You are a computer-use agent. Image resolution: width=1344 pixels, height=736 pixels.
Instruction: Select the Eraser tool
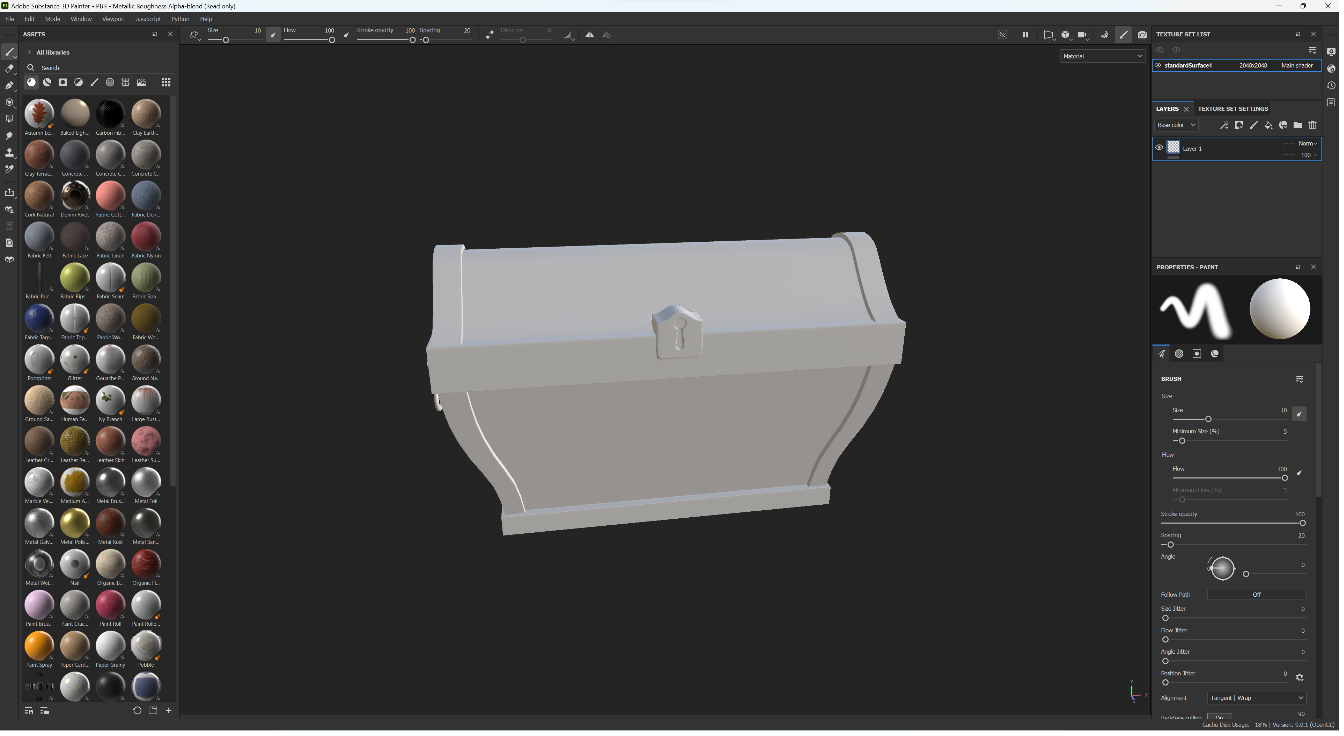click(9, 69)
